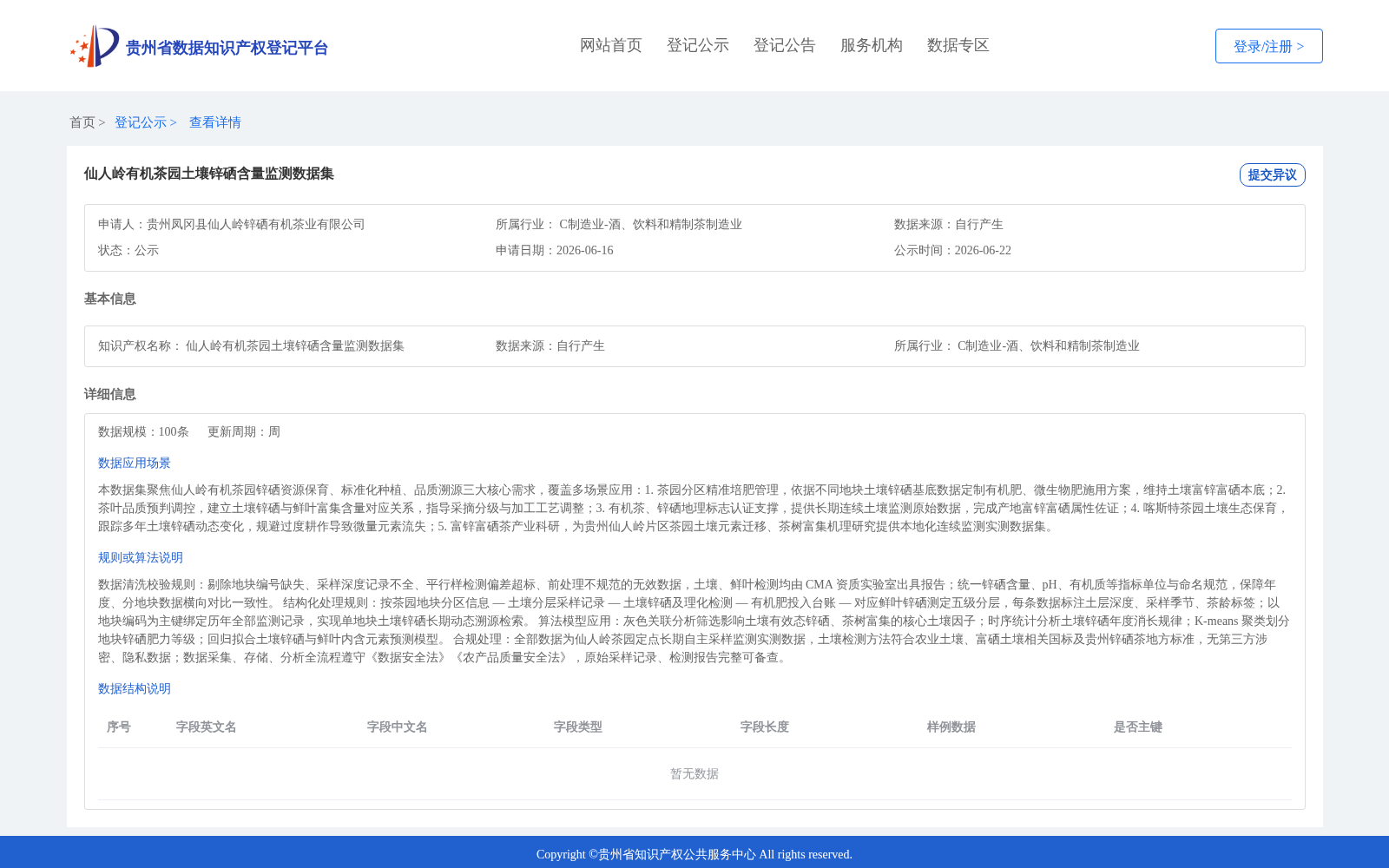Click the 字段中文名 column header
Viewport: 1389px width, 868px height.
pos(398,727)
